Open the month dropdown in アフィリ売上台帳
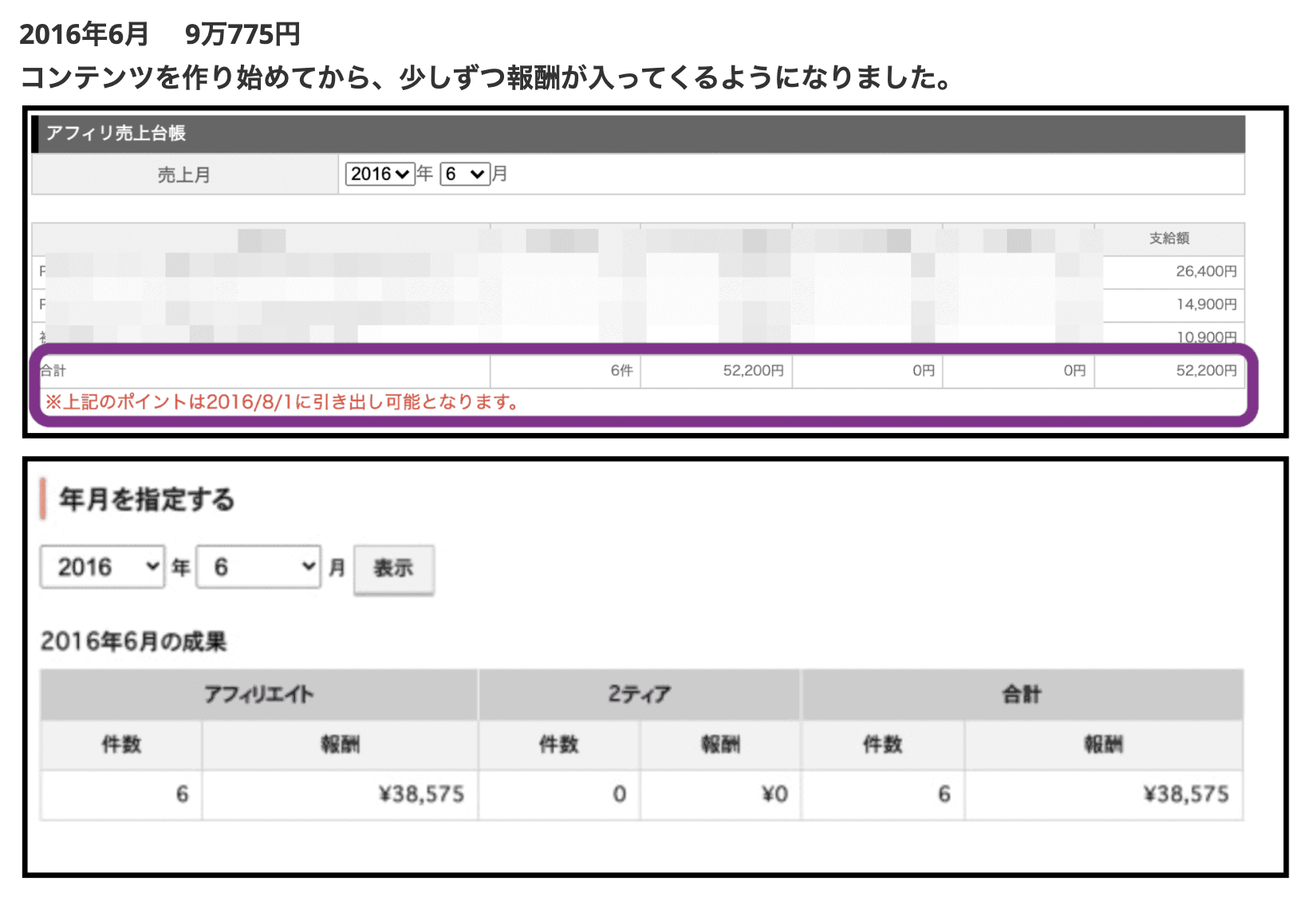The width and height of the screenshot is (1316, 898). pyautogui.click(x=464, y=174)
